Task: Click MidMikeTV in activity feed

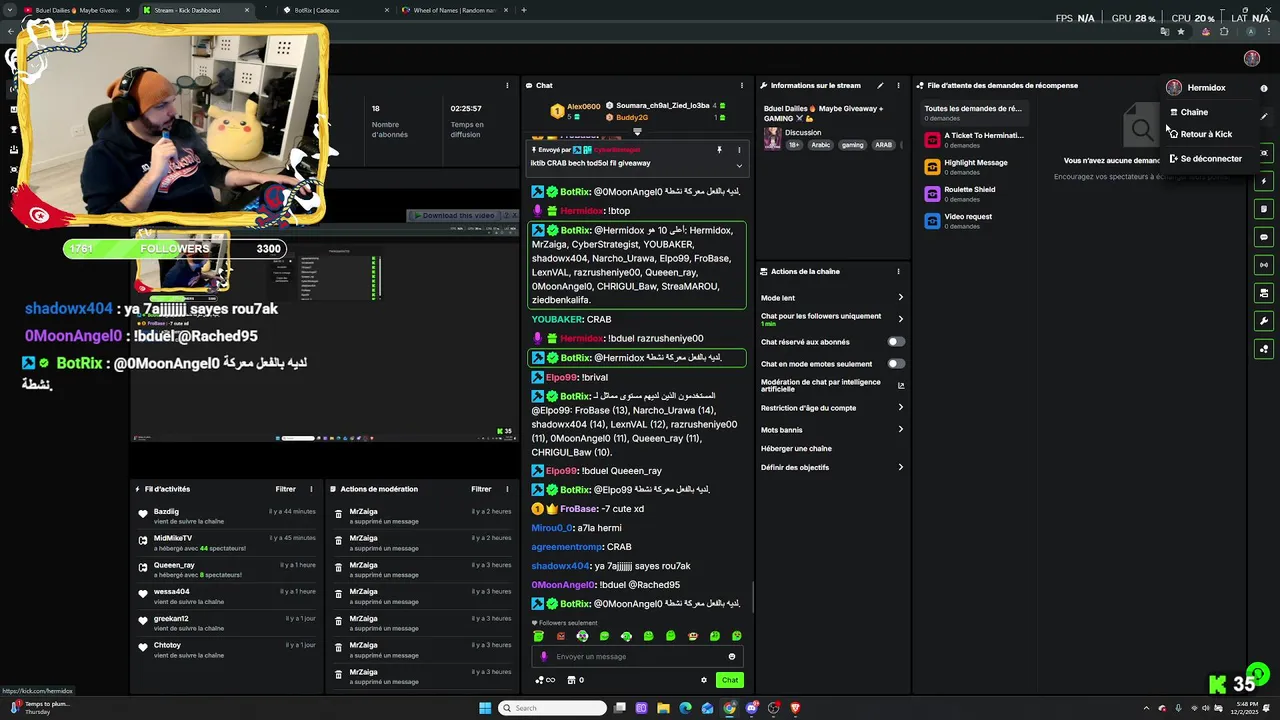Action: (173, 538)
